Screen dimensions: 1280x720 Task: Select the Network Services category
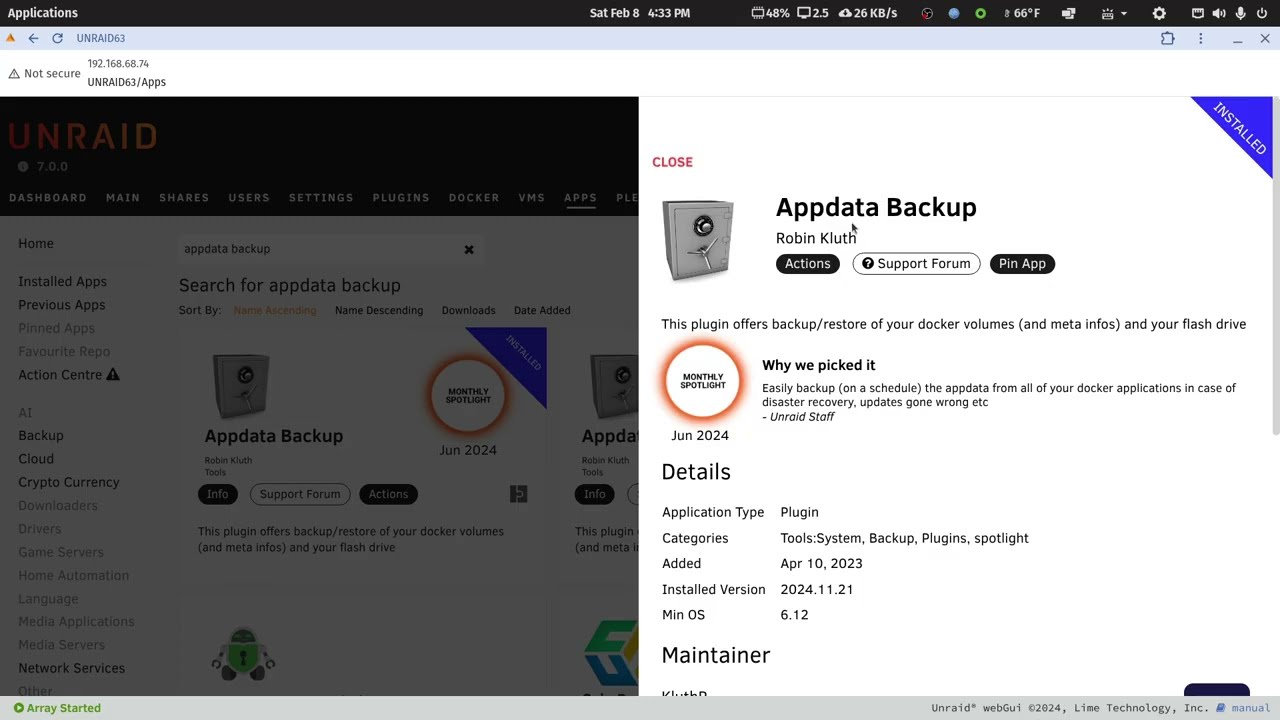(72, 668)
